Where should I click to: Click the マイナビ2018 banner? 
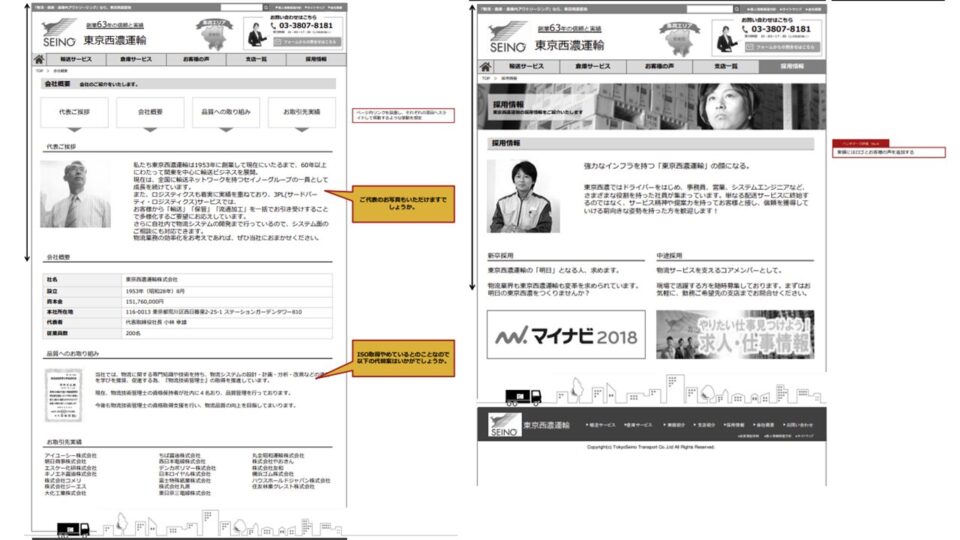[x=566, y=334]
